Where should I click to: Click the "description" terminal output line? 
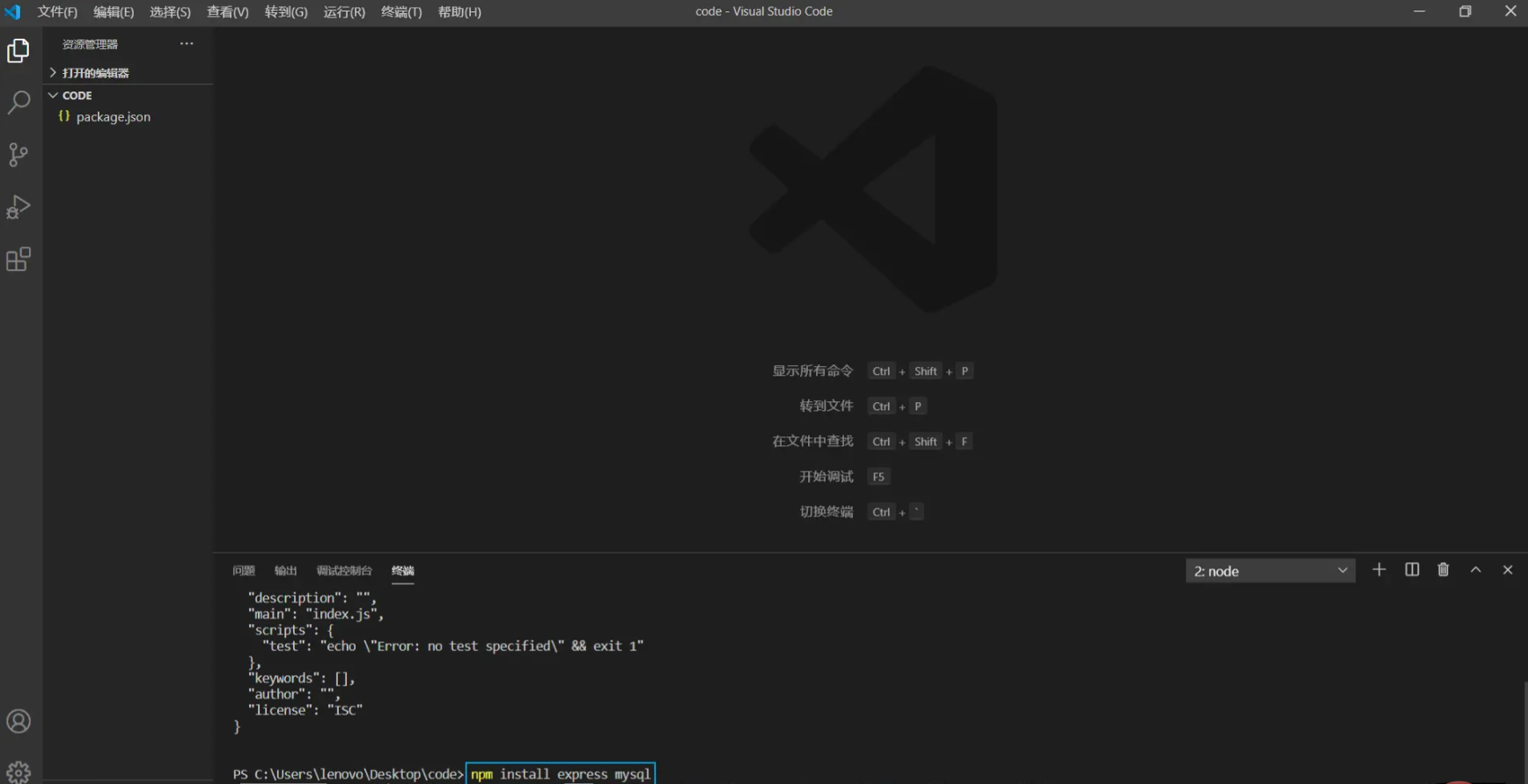312,598
